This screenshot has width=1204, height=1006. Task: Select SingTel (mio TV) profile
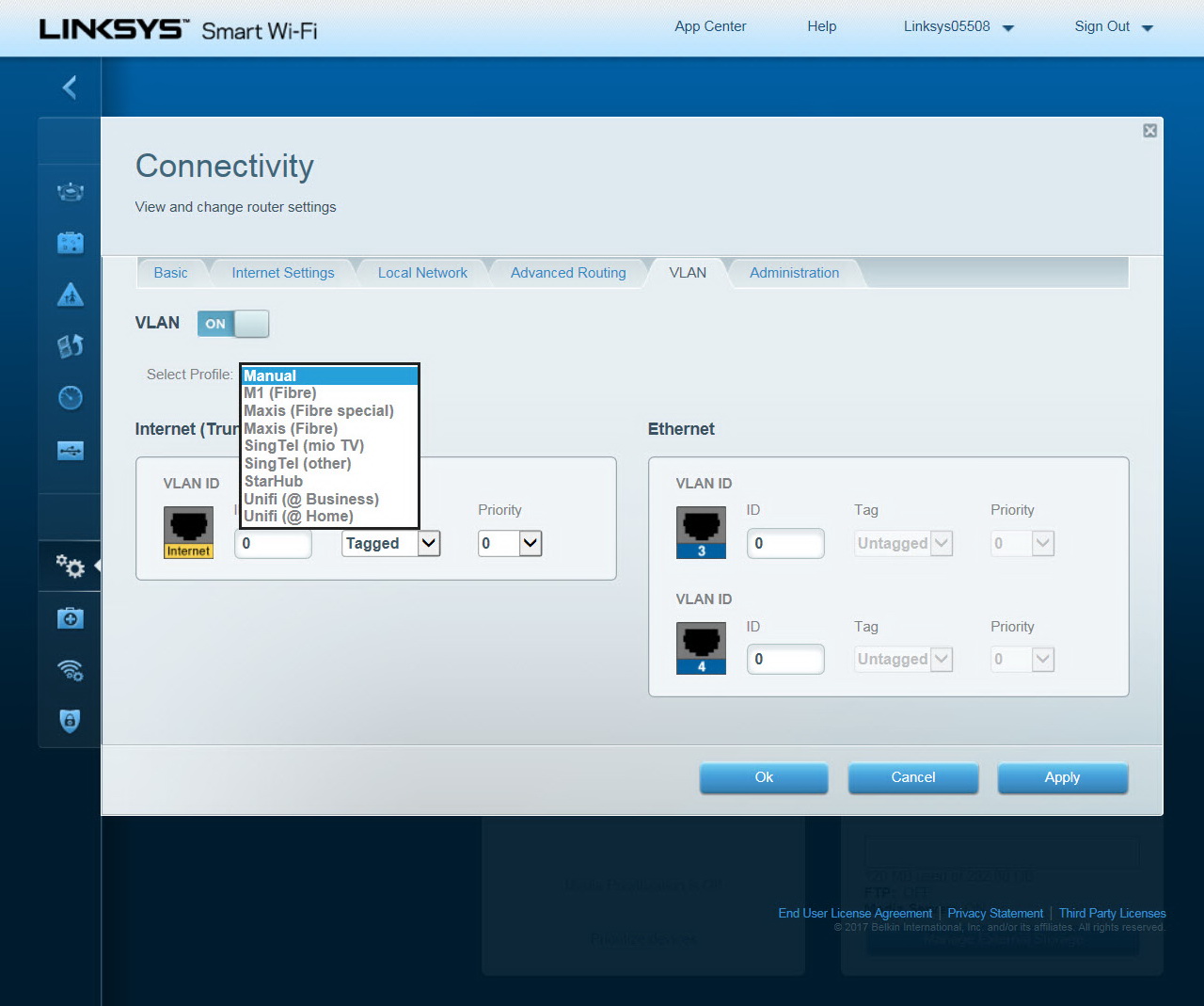pos(329,446)
